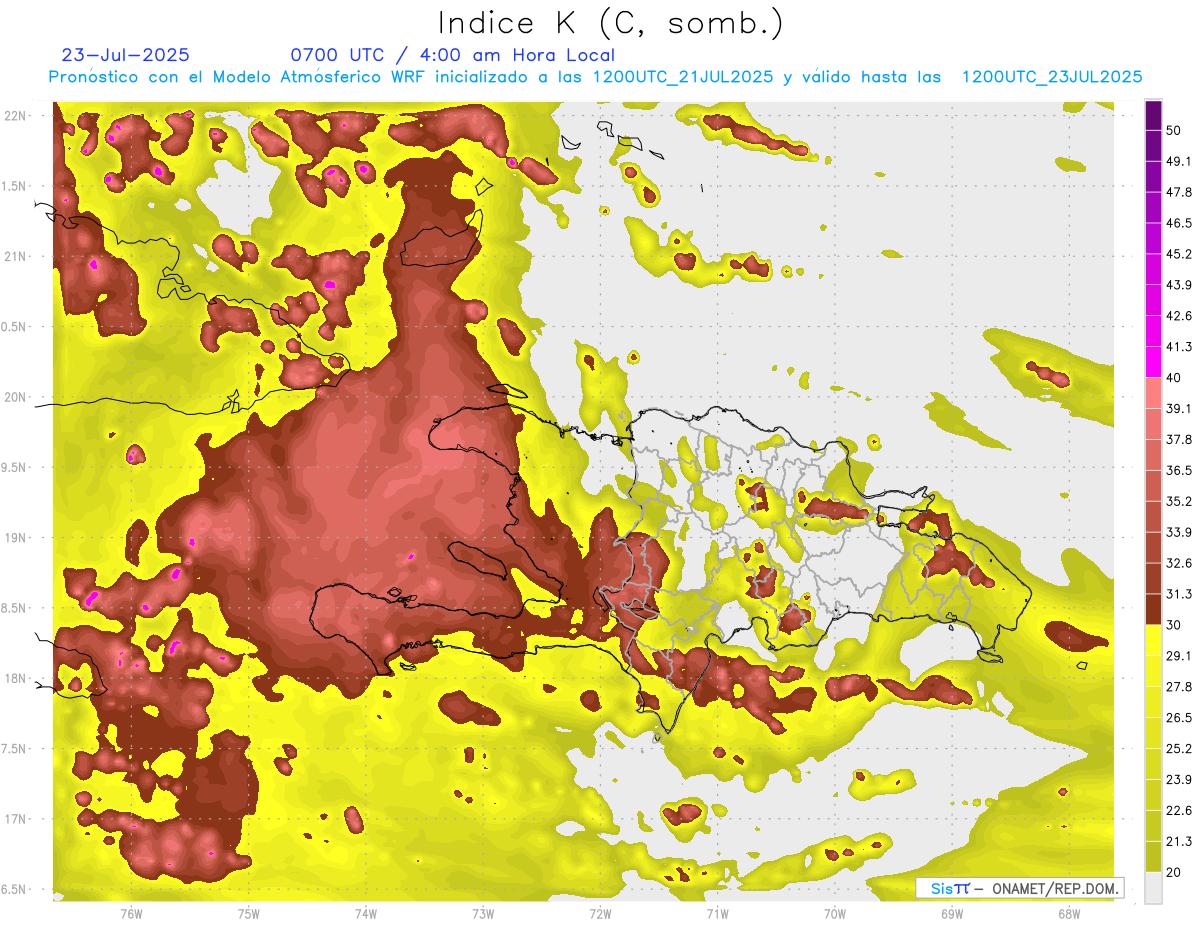Click the '68W' longitude label

pos(1068,914)
